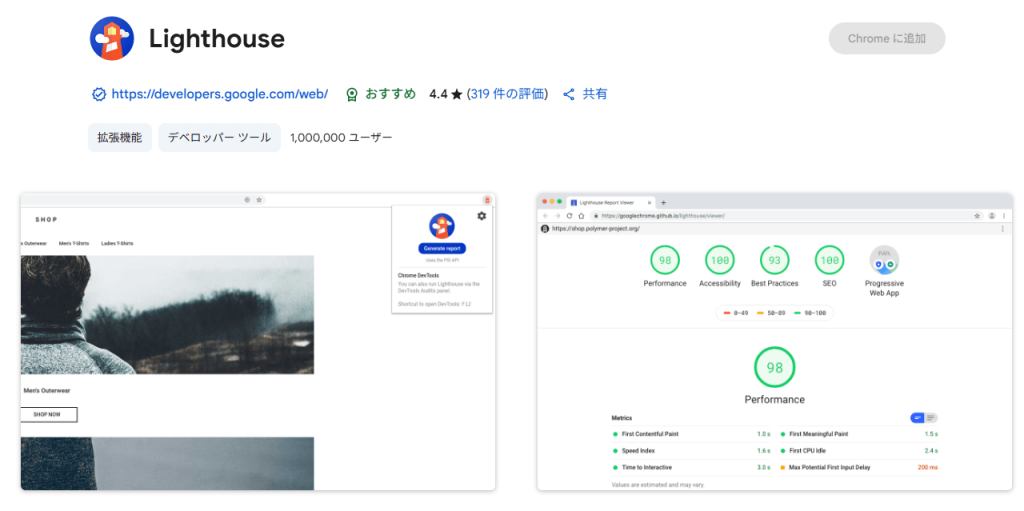Open the developers.google.com/web link
This screenshot has height=511, width=1024.
219,94
